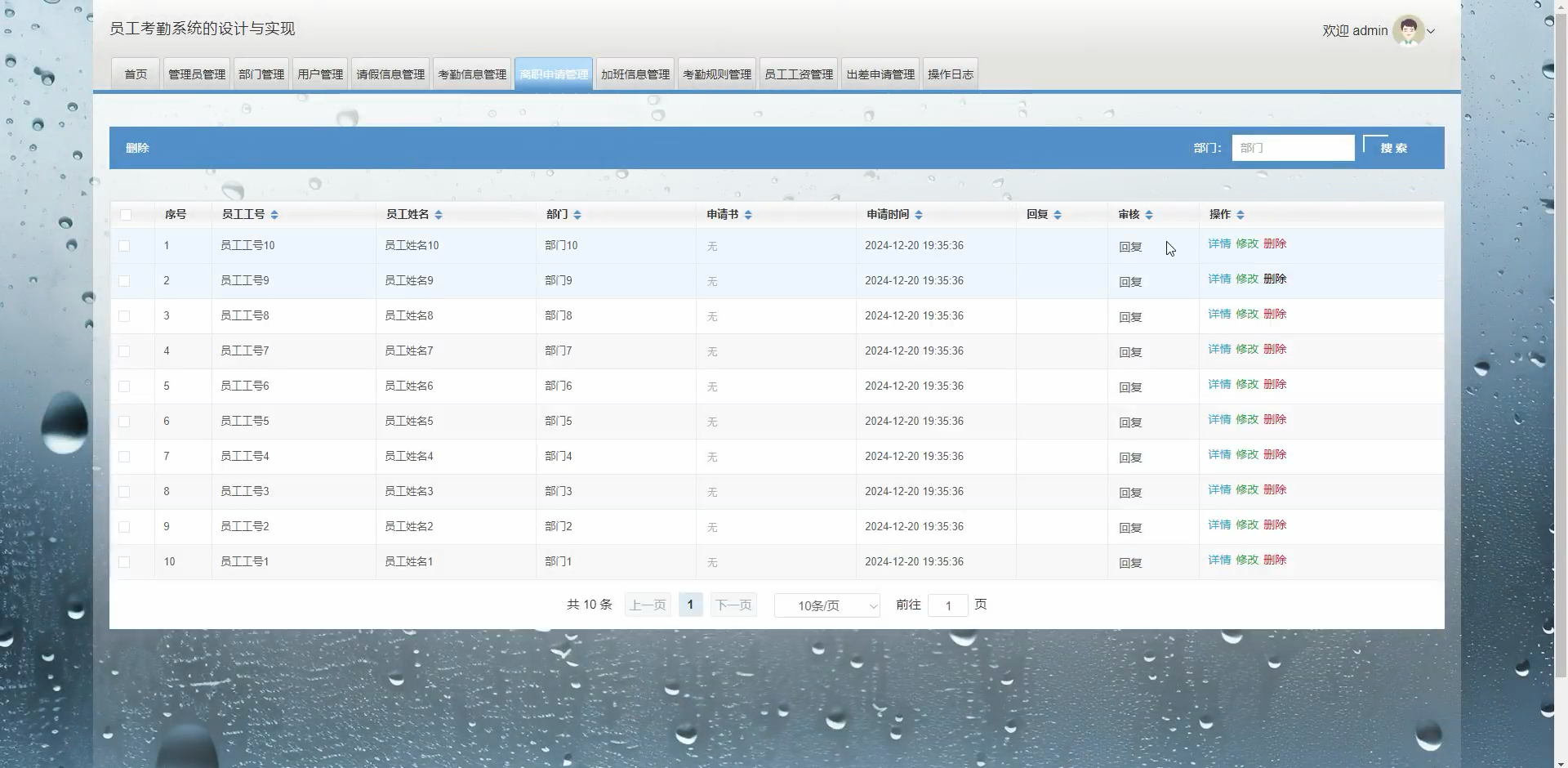Screen dimensions: 1568x768
Task: Check the row for 员工工号8
Action: (124, 316)
